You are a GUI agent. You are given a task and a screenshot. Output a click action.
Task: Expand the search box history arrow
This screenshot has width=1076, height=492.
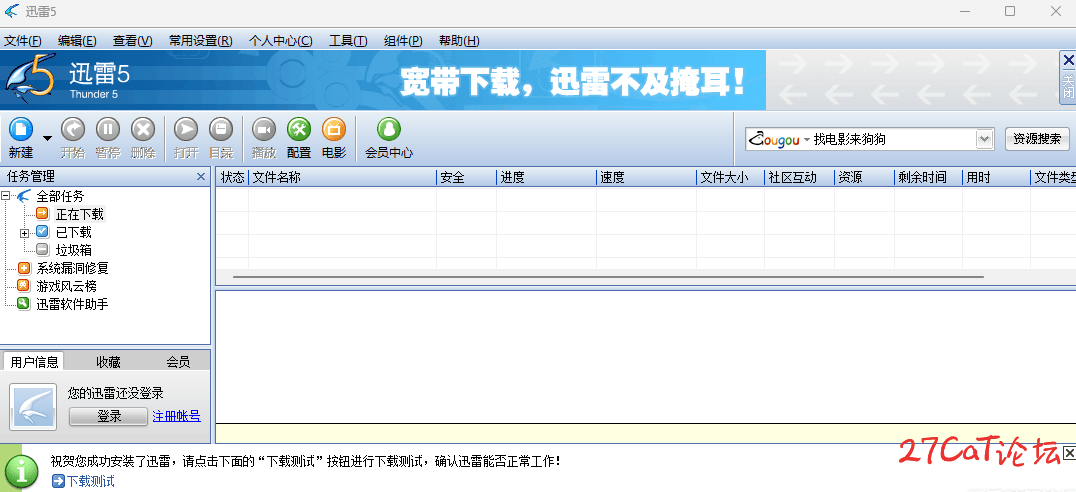(985, 139)
